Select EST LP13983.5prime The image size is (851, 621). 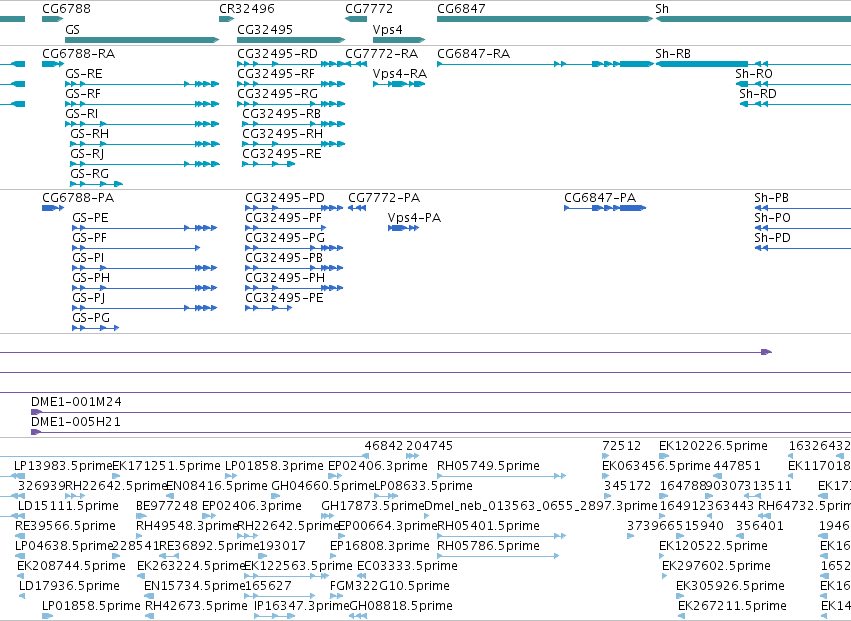click(x=62, y=466)
